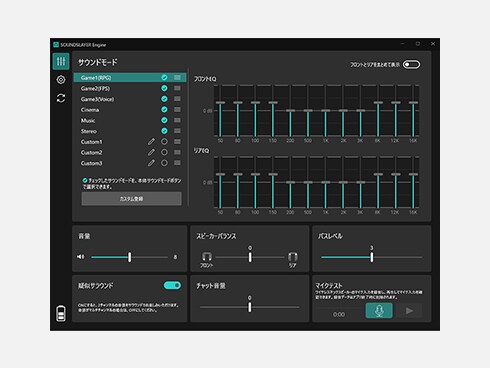Image resolution: width=490 pixels, height=368 pixels.
Task: Click the SOUNDSLAYER Engine app icon in title bar
Action: tap(56, 45)
